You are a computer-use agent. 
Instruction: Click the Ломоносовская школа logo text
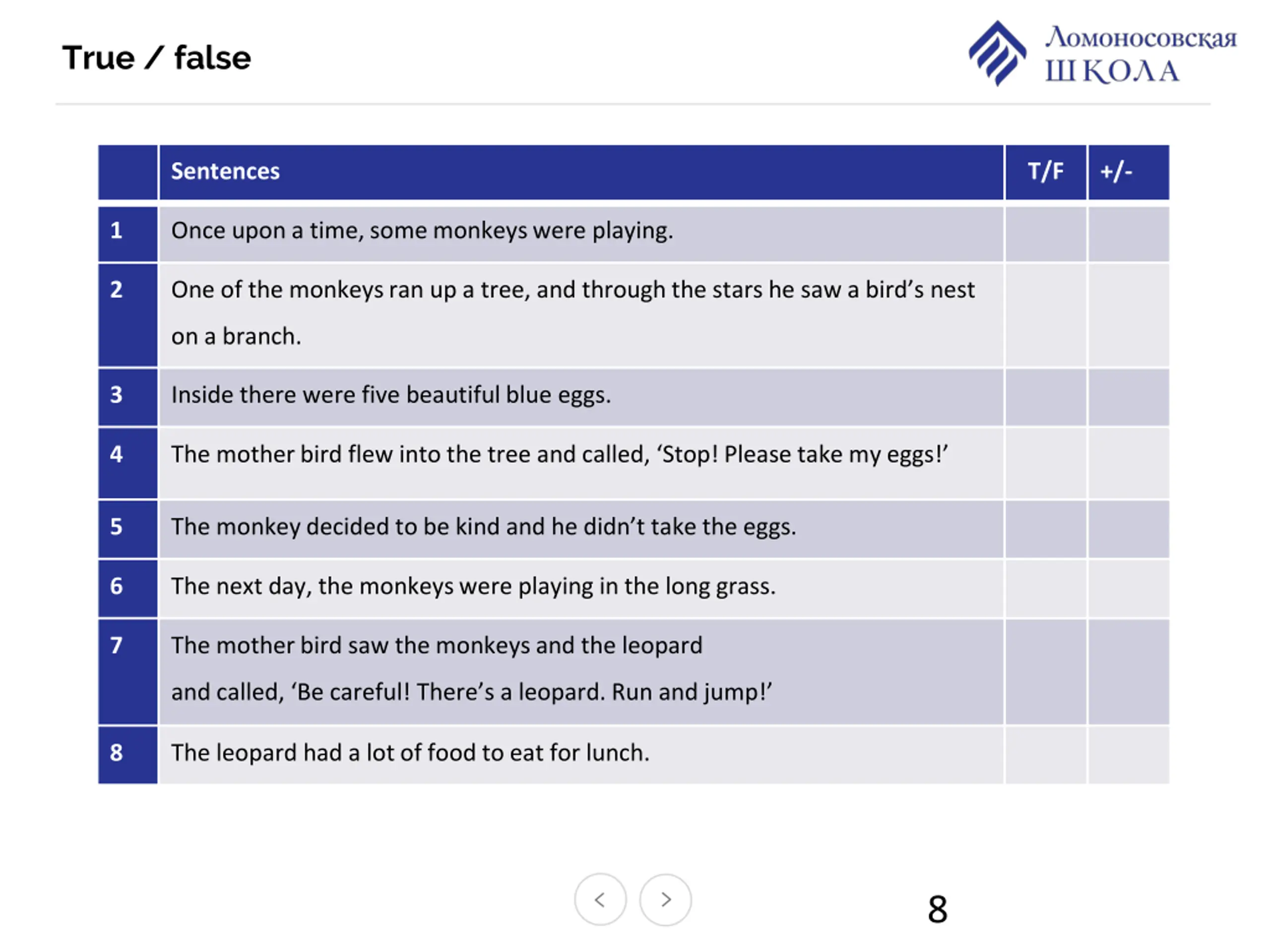pyautogui.click(x=1140, y=55)
